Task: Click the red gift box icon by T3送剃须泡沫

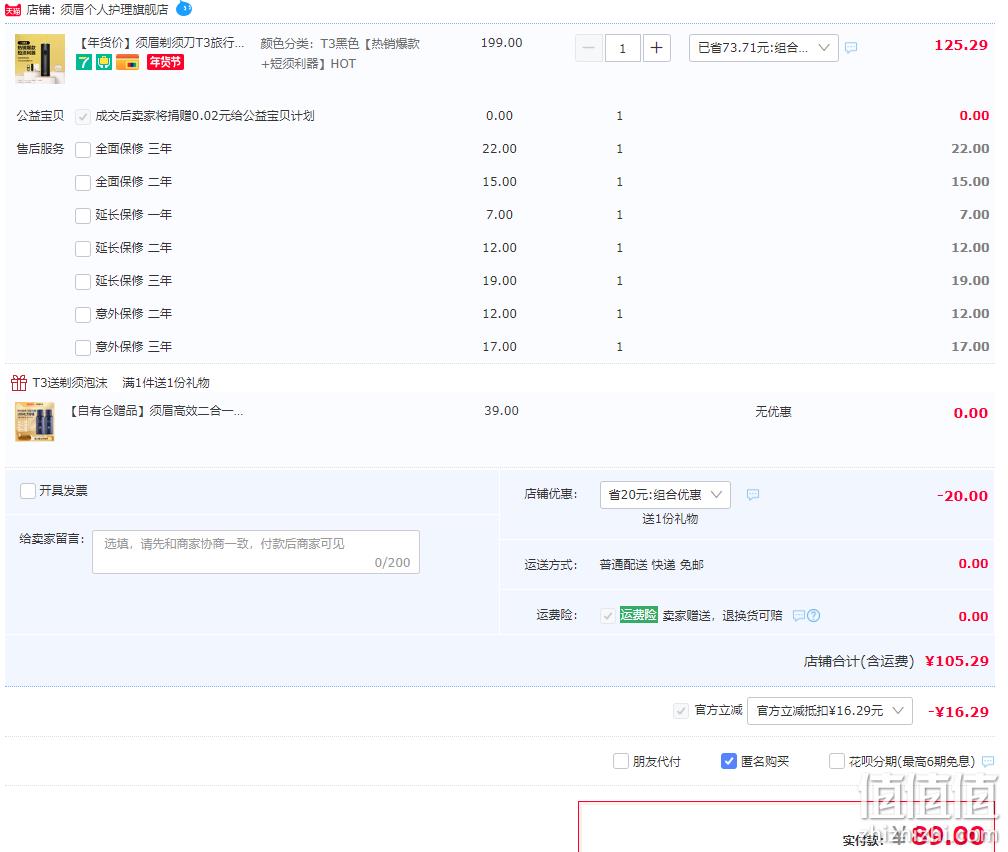Action: tap(19, 383)
